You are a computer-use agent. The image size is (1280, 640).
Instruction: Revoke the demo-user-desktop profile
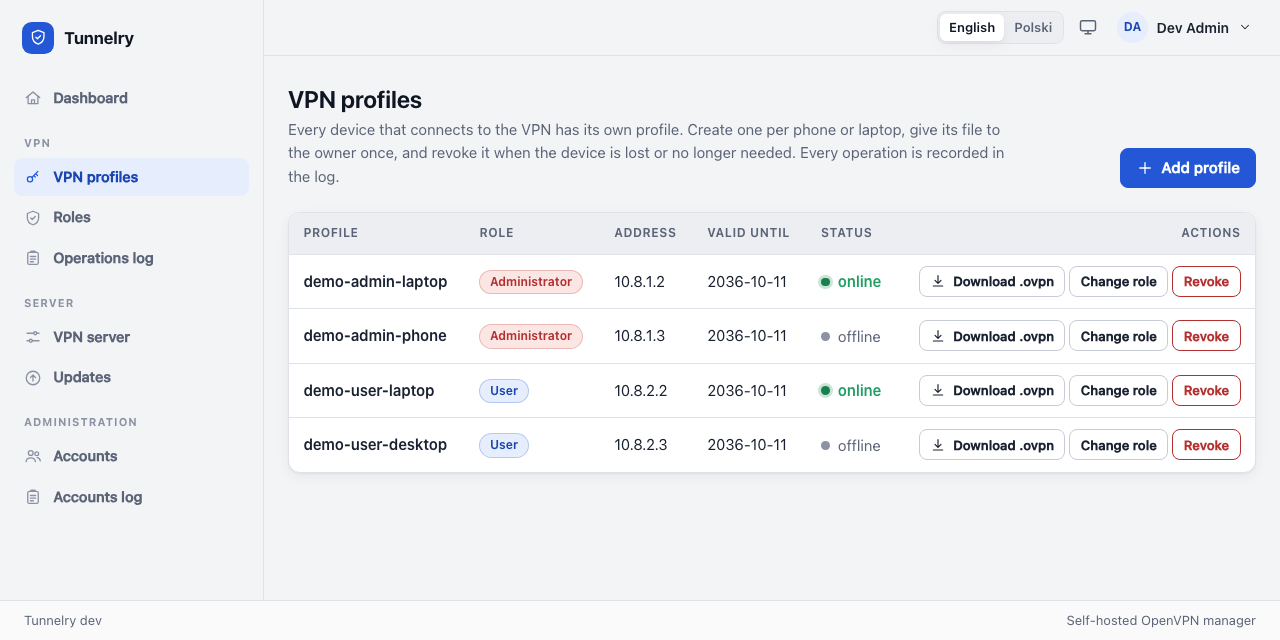(1206, 445)
